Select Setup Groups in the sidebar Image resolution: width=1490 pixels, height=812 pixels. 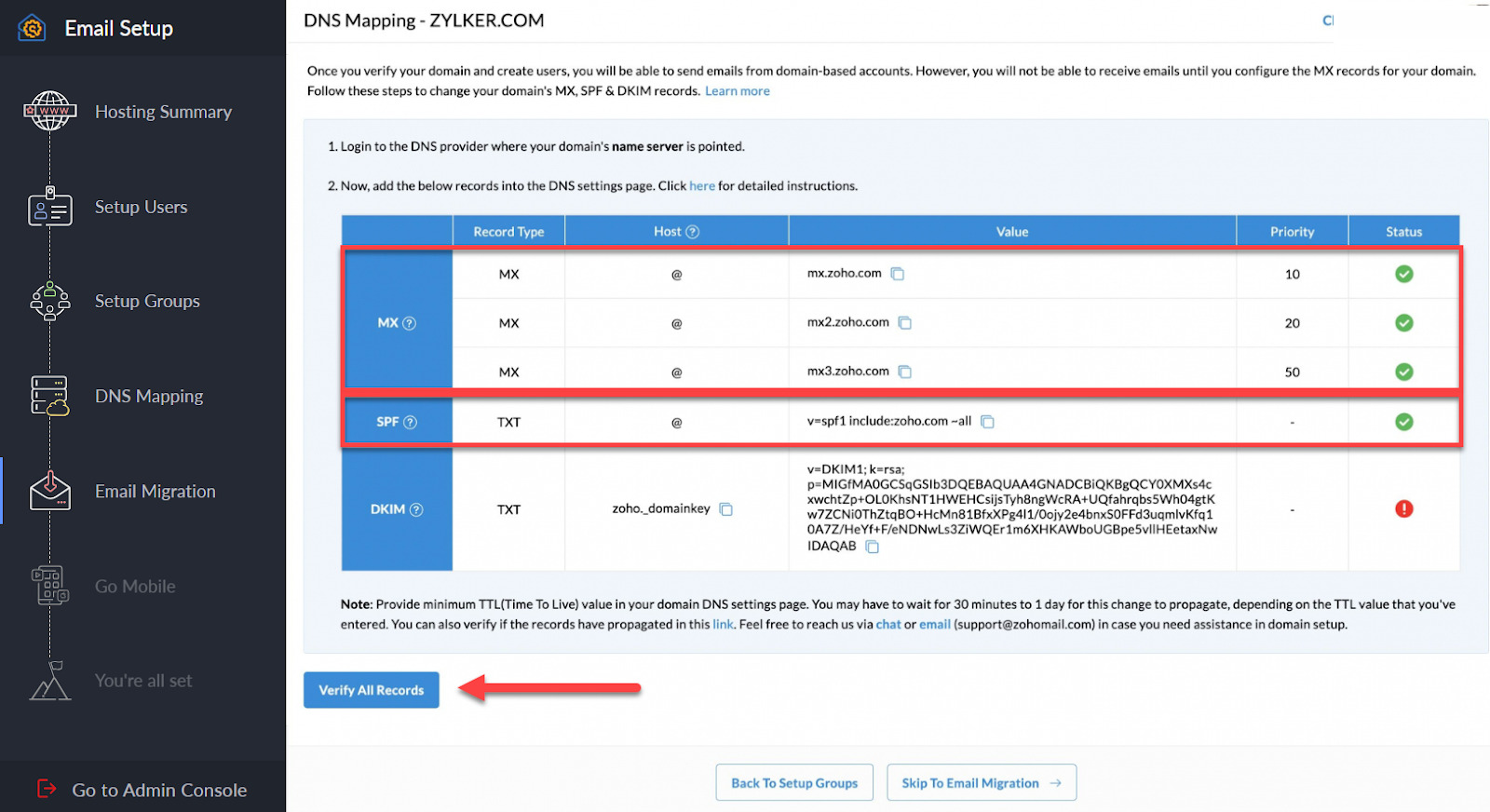pos(147,301)
